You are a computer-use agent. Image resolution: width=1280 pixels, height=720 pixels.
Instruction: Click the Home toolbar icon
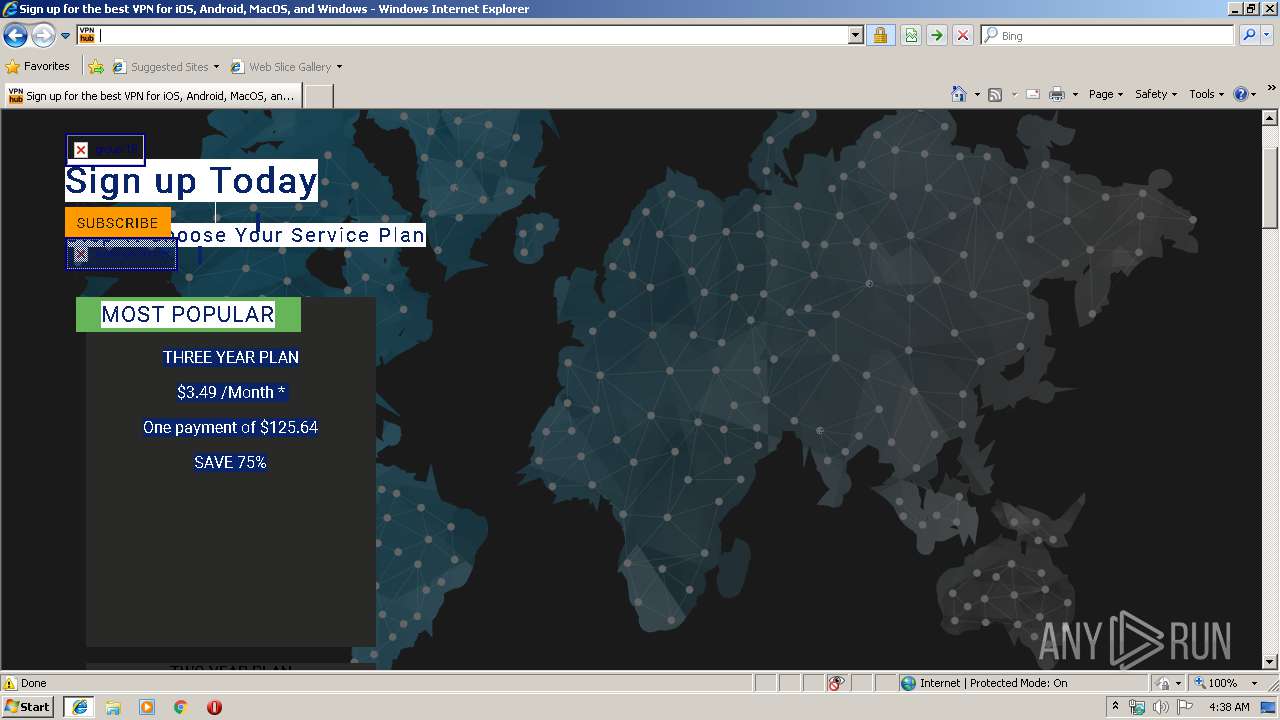click(958, 94)
